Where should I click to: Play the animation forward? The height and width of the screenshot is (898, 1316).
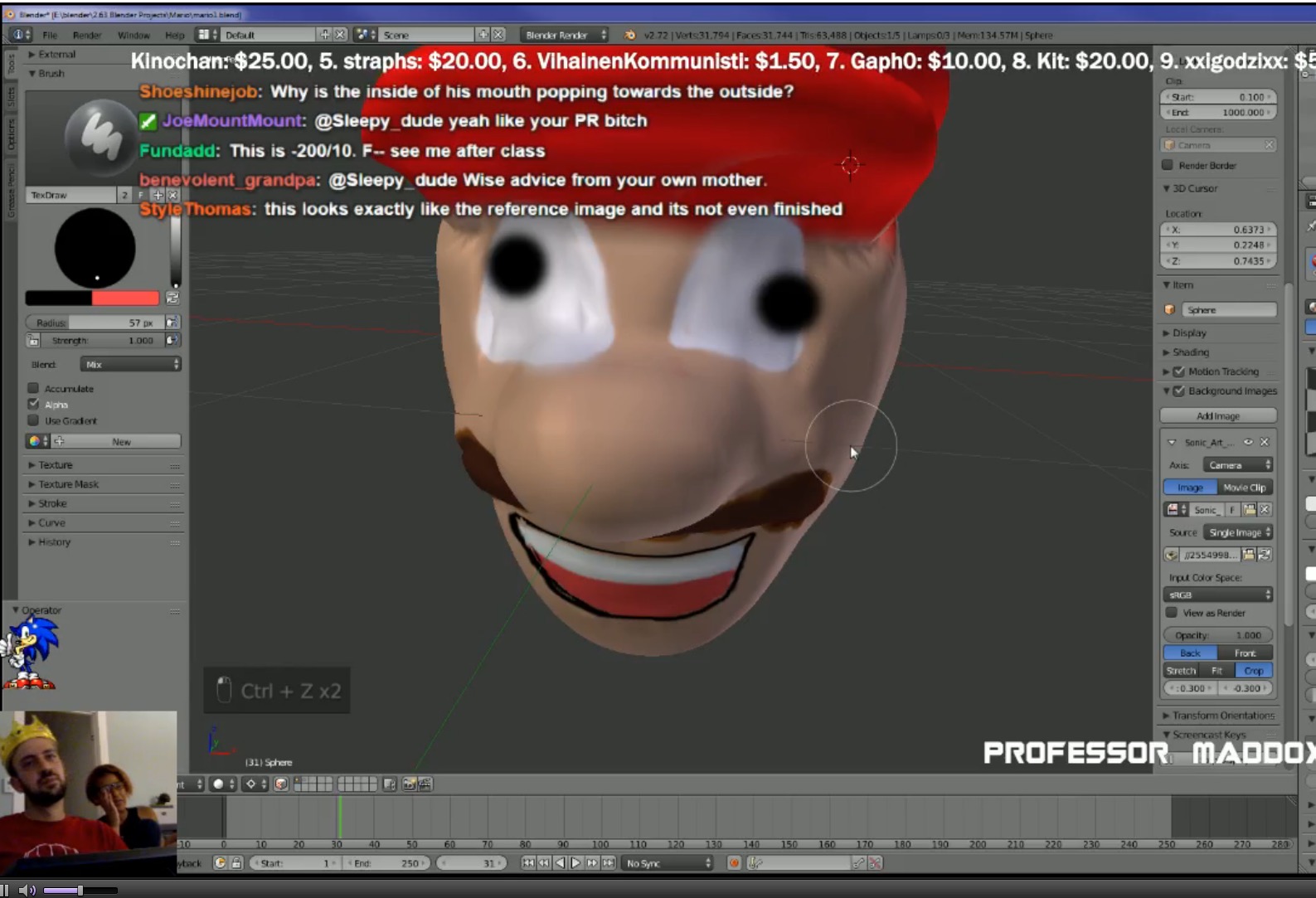(575, 863)
